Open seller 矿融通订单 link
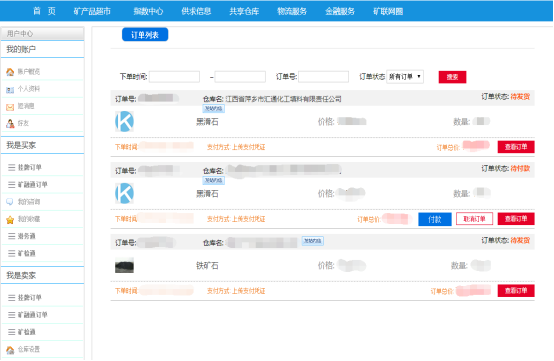Screen dimensions: 554x361 (x=33, y=315)
